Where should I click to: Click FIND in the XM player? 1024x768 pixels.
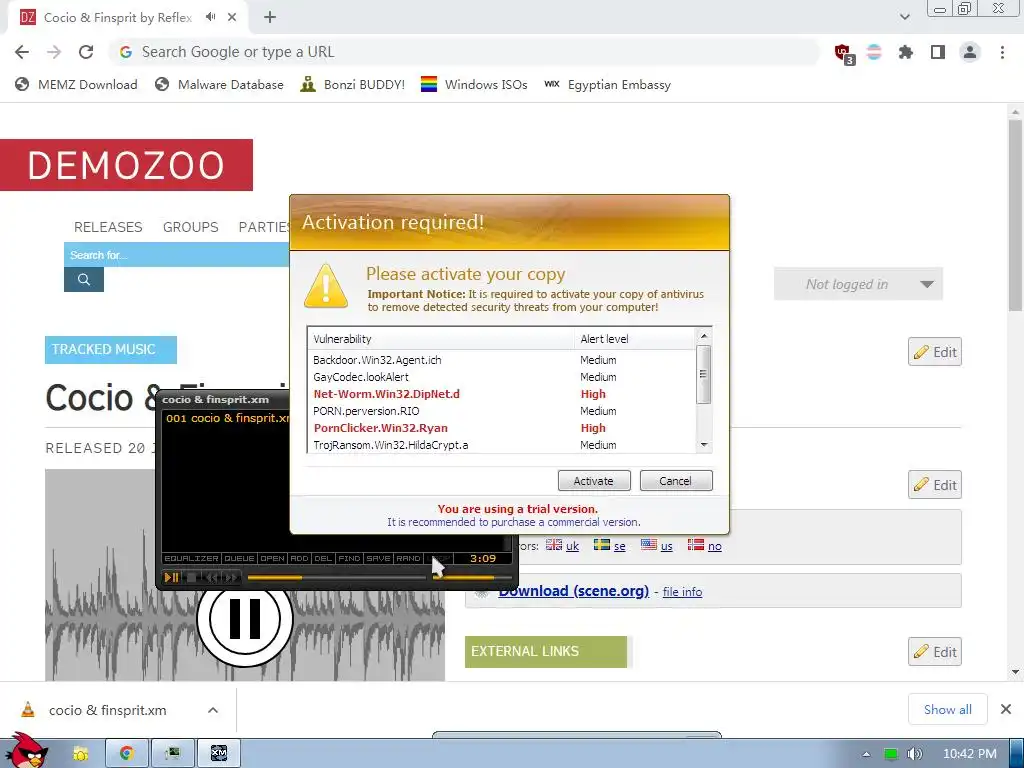tap(349, 558)
